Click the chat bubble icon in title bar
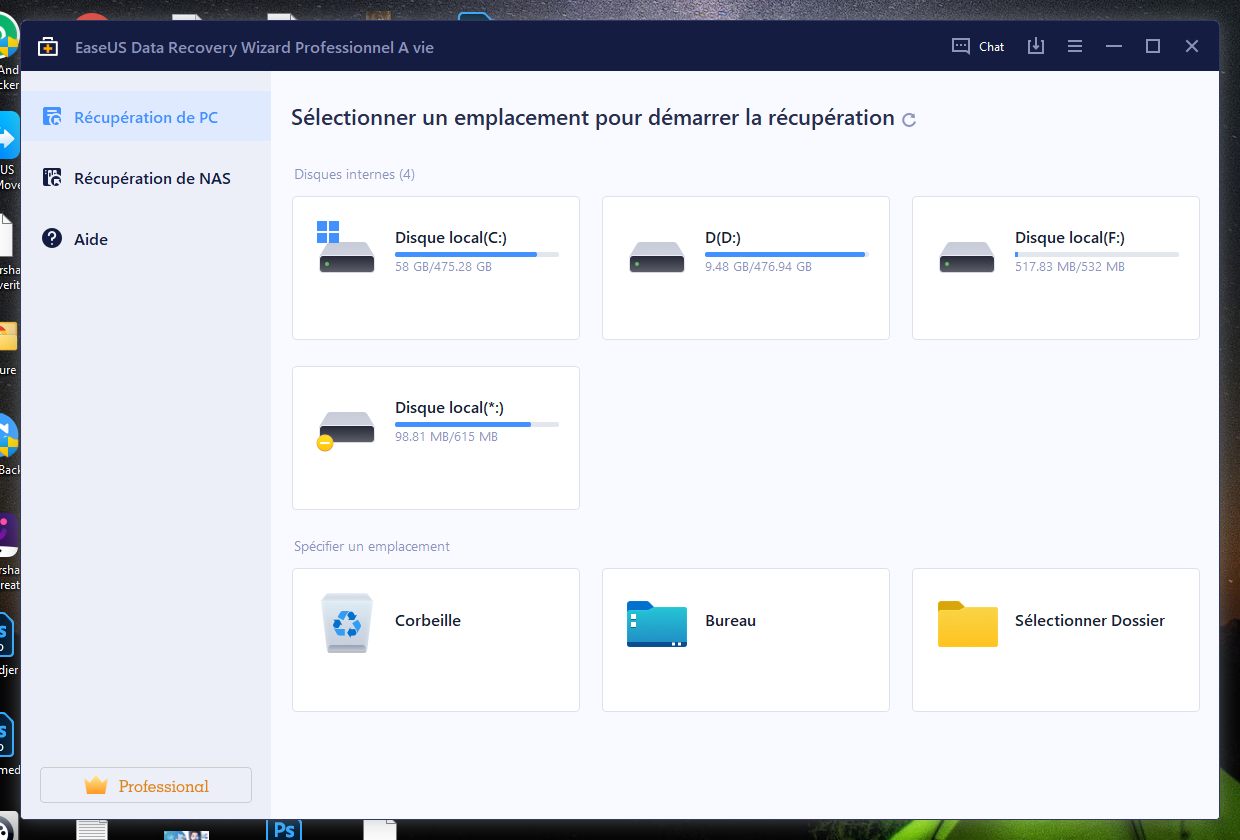1240x840 pixels. tap(961, 46)
